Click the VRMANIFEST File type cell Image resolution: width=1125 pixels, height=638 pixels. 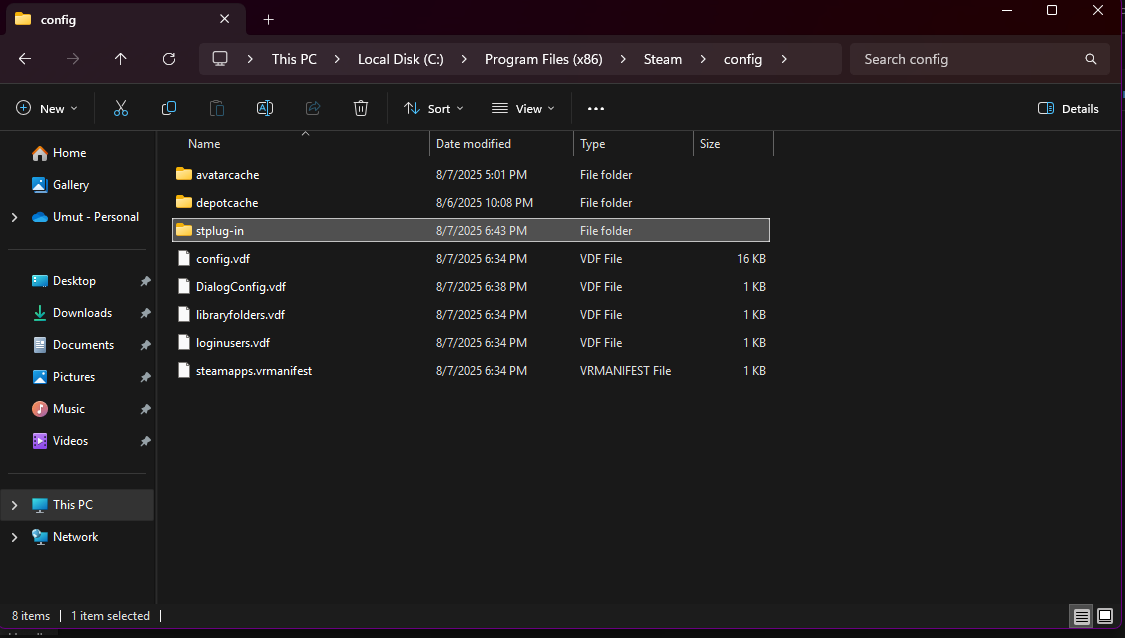click(626, 370)
